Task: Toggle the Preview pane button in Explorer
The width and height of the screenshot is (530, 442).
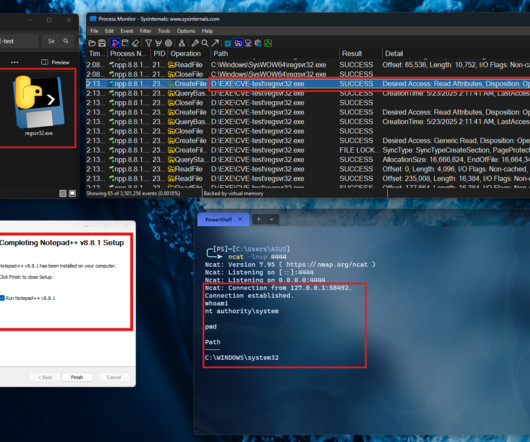Action: (55, 62)
